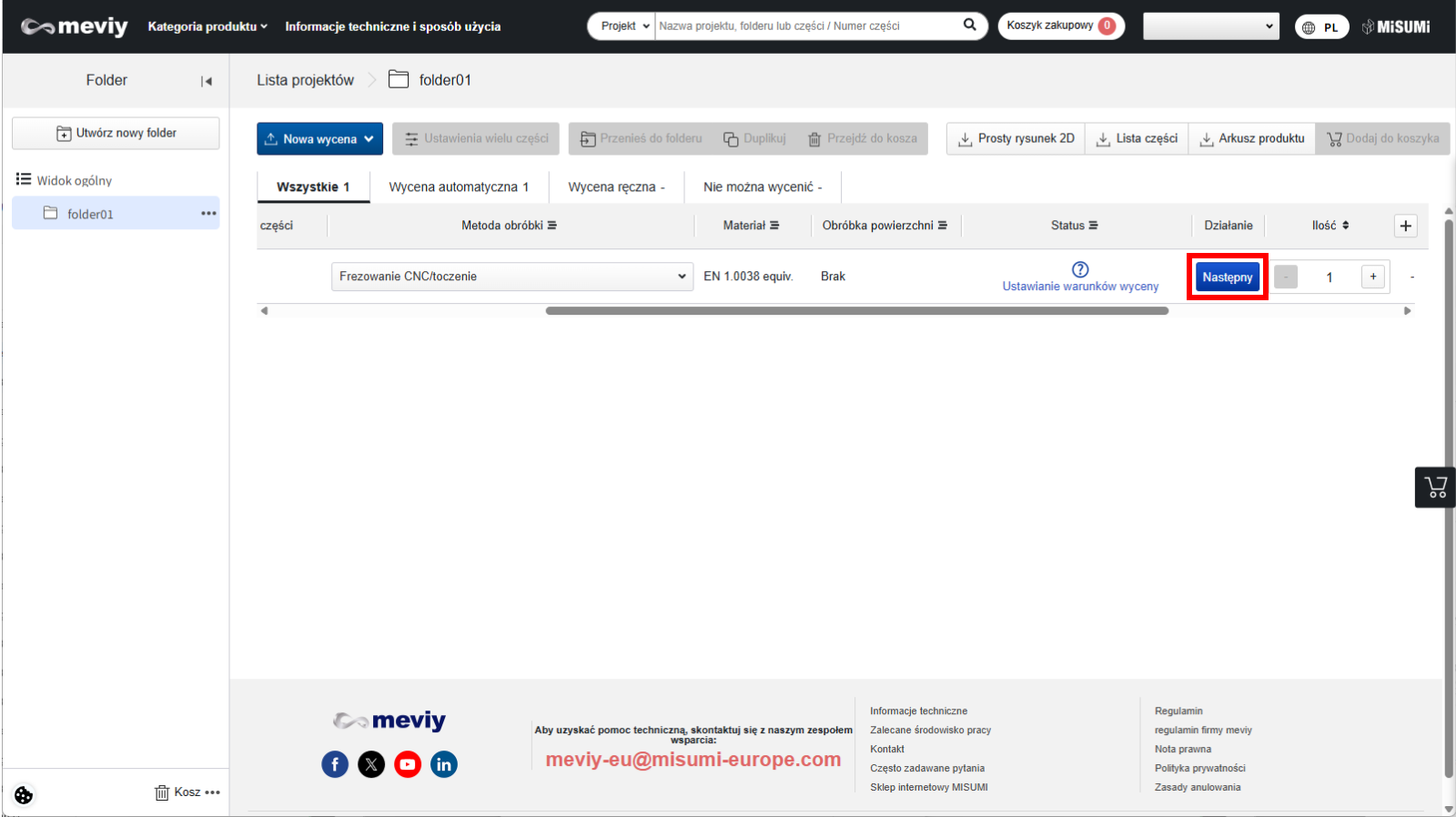The height and width of the screenshot is (817, 1456).
Task: Open the meviy YouTube channel icon
Action: click(x=408, y=764)
